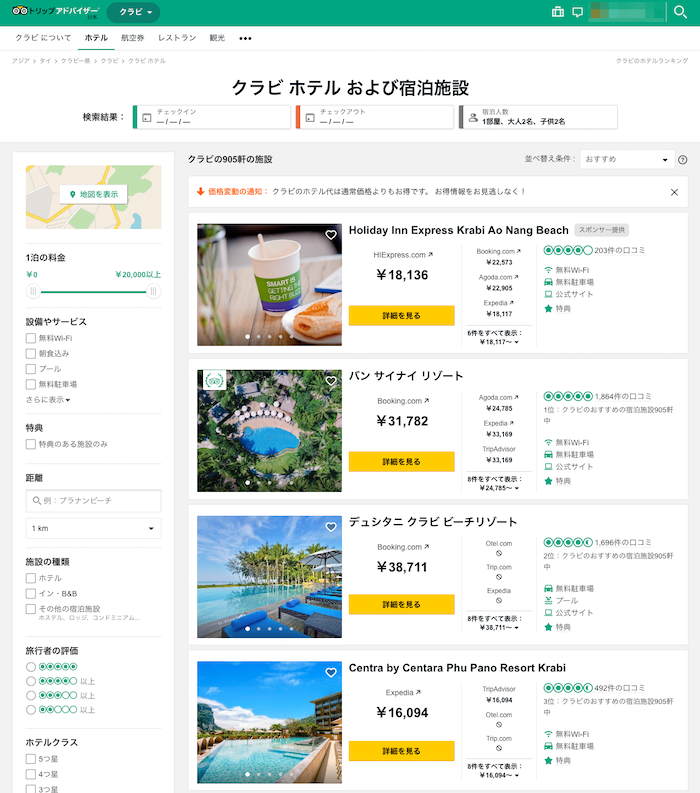Open the クラビ について tab
This screenshot has width=700, height=793.
[43, 38]
